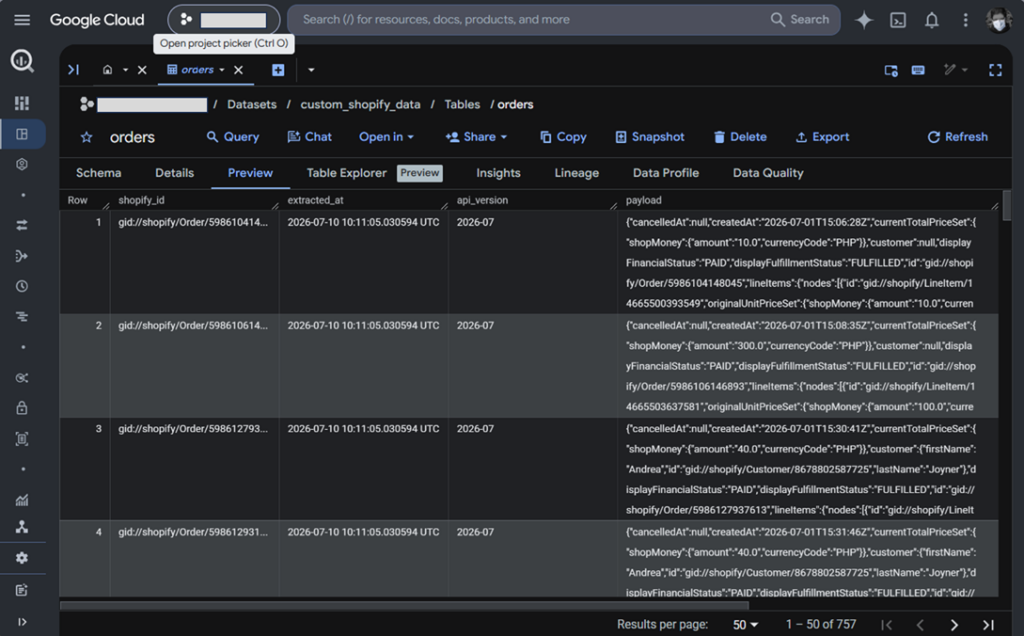Click the Datasets breadcrumb

(x=251, y=104)
